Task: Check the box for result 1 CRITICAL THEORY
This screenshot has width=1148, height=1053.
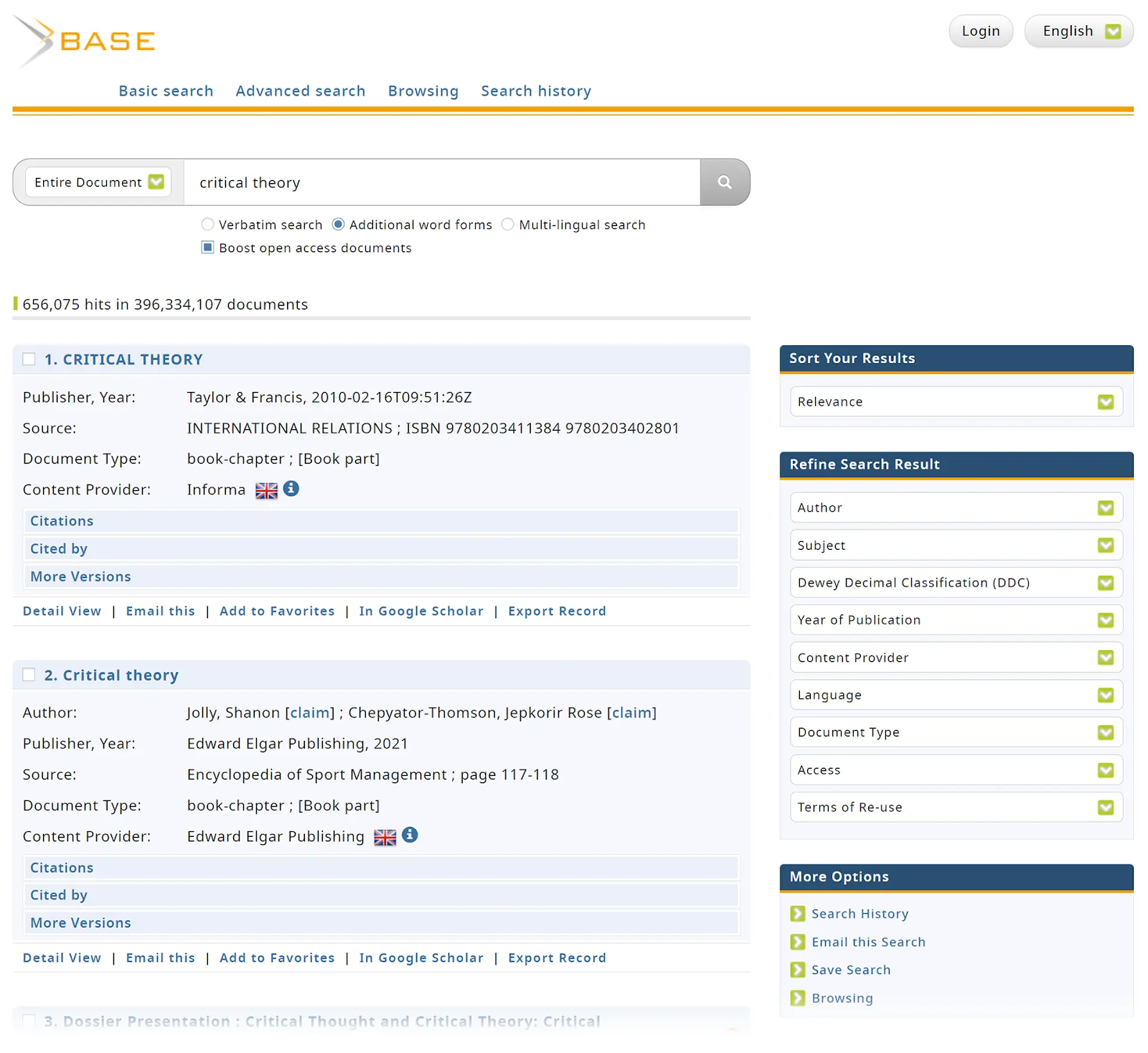Action: click(29, 359)
